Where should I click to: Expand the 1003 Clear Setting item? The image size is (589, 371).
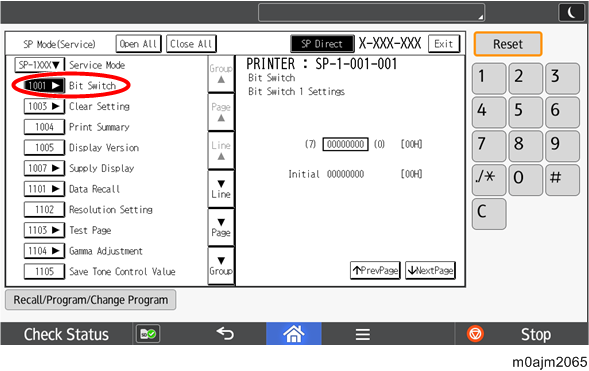44,106
